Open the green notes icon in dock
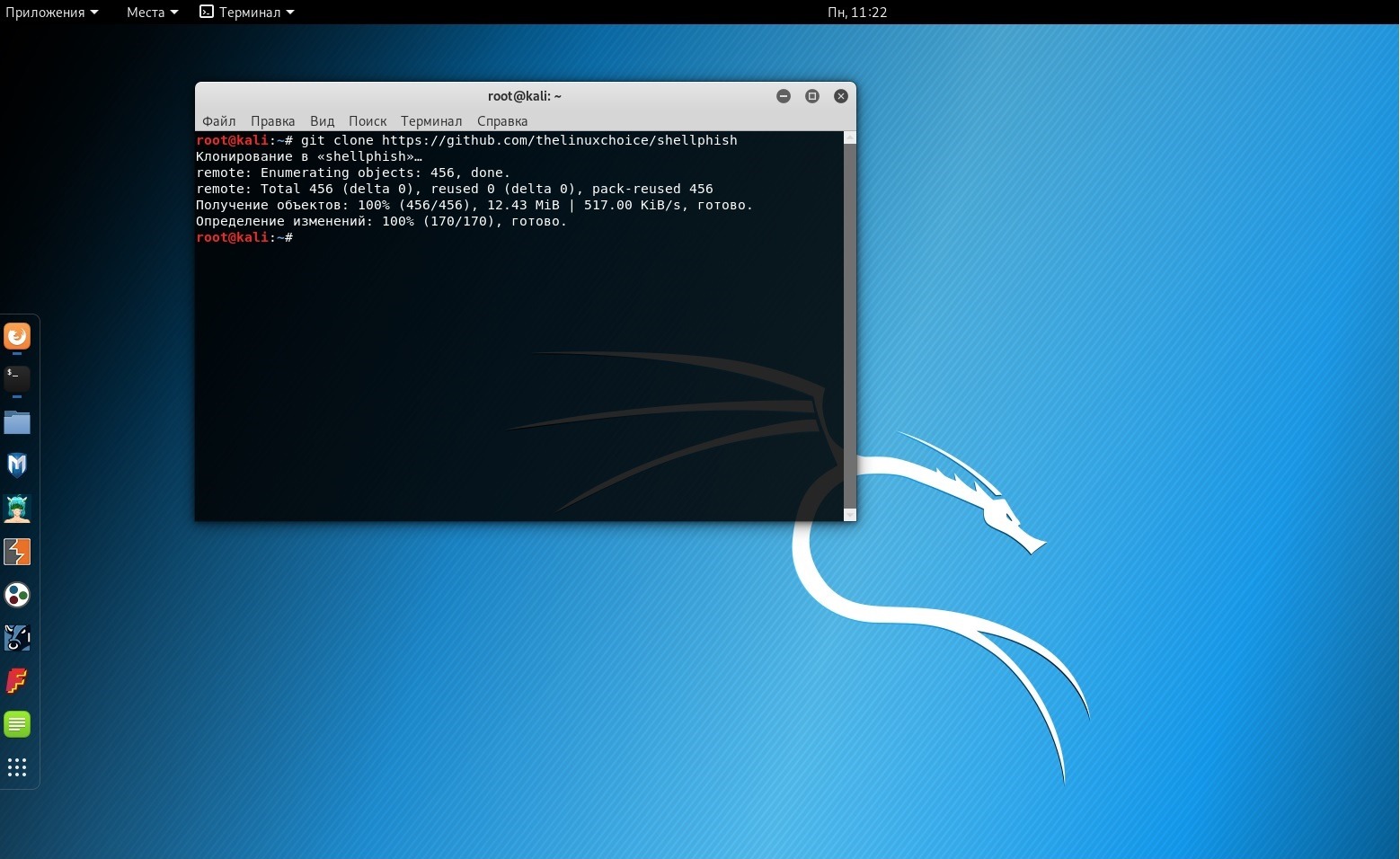1400x859 pixels. point(17,724)
